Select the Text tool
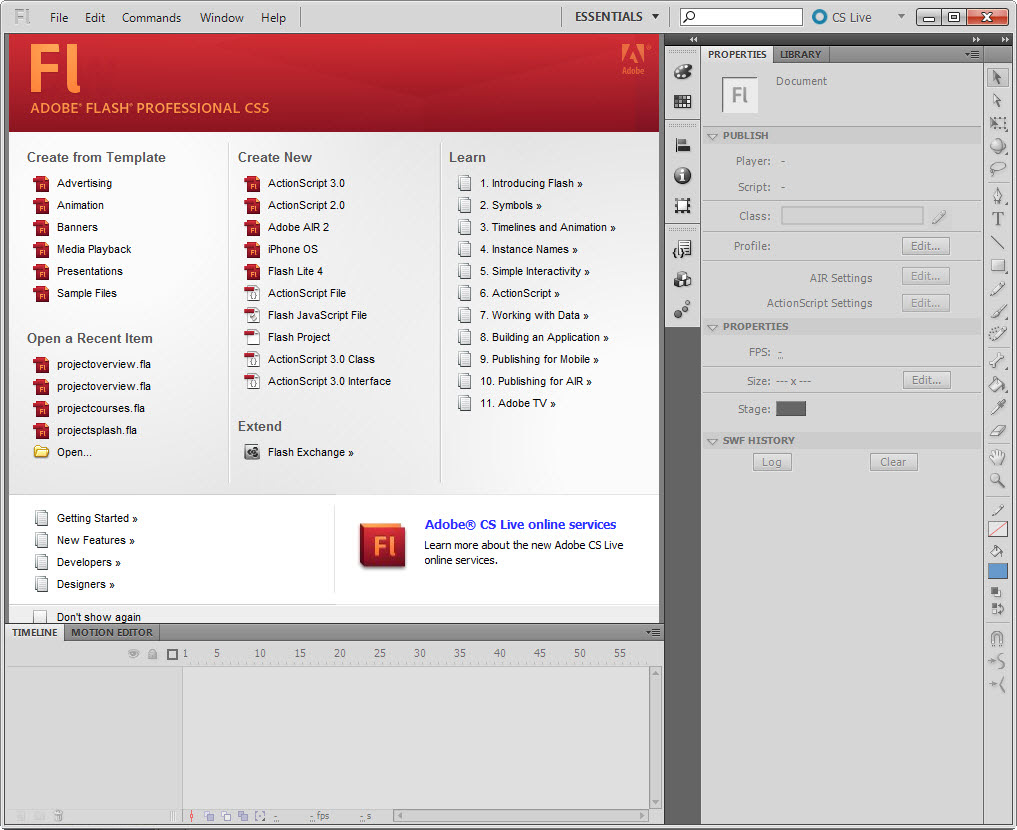This screenshot has height=830, width=1017. click(x=998, y=219)
